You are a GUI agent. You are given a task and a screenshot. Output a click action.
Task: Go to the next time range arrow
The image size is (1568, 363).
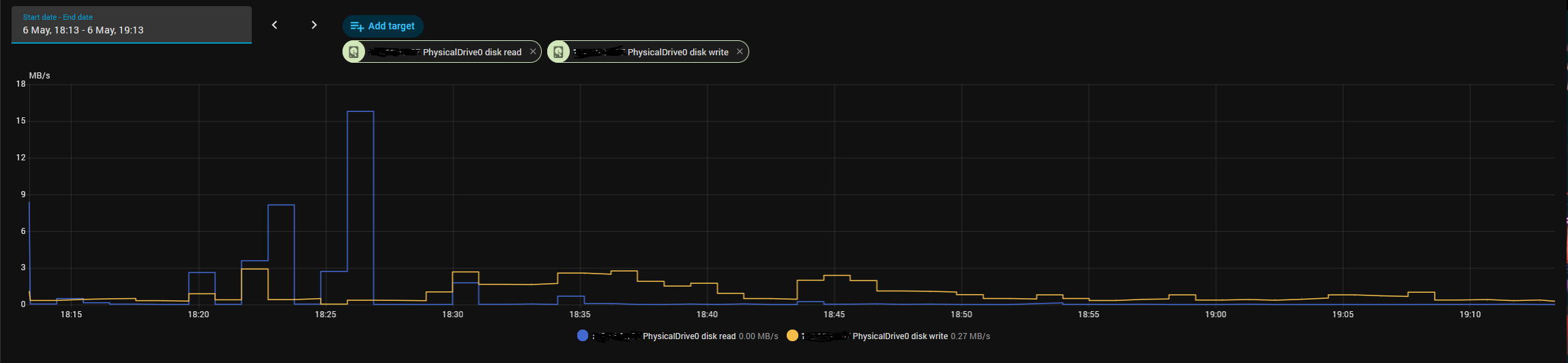pos(314,25)
